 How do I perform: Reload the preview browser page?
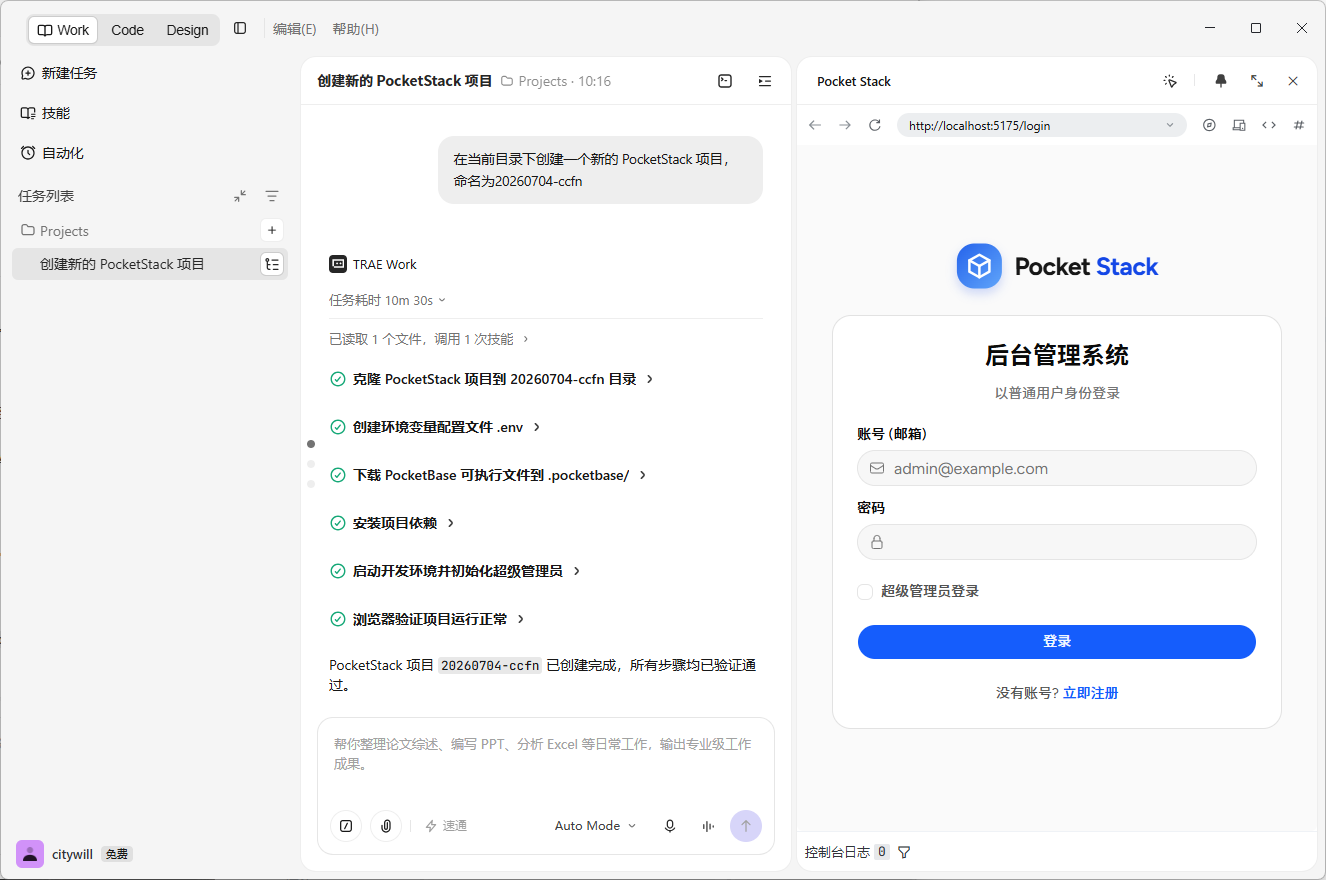[x=875, y=125]
